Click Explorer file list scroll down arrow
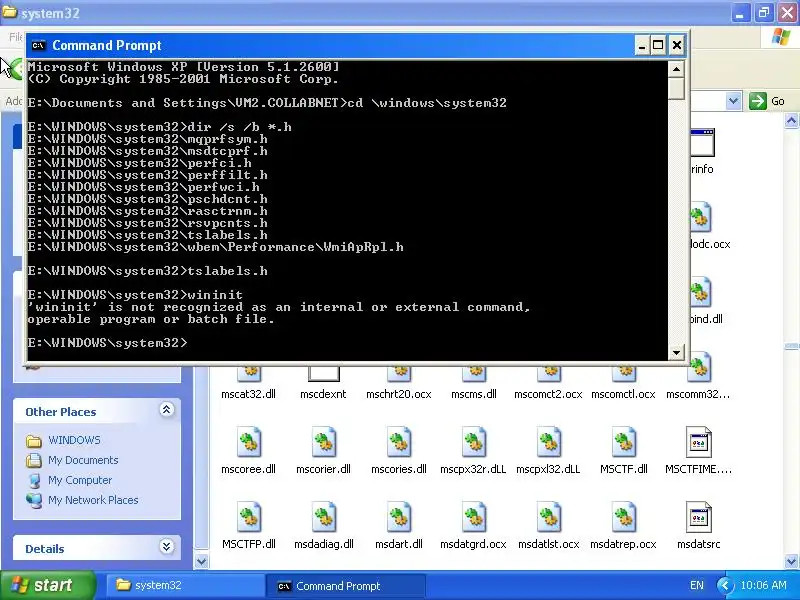 [791, 562]
